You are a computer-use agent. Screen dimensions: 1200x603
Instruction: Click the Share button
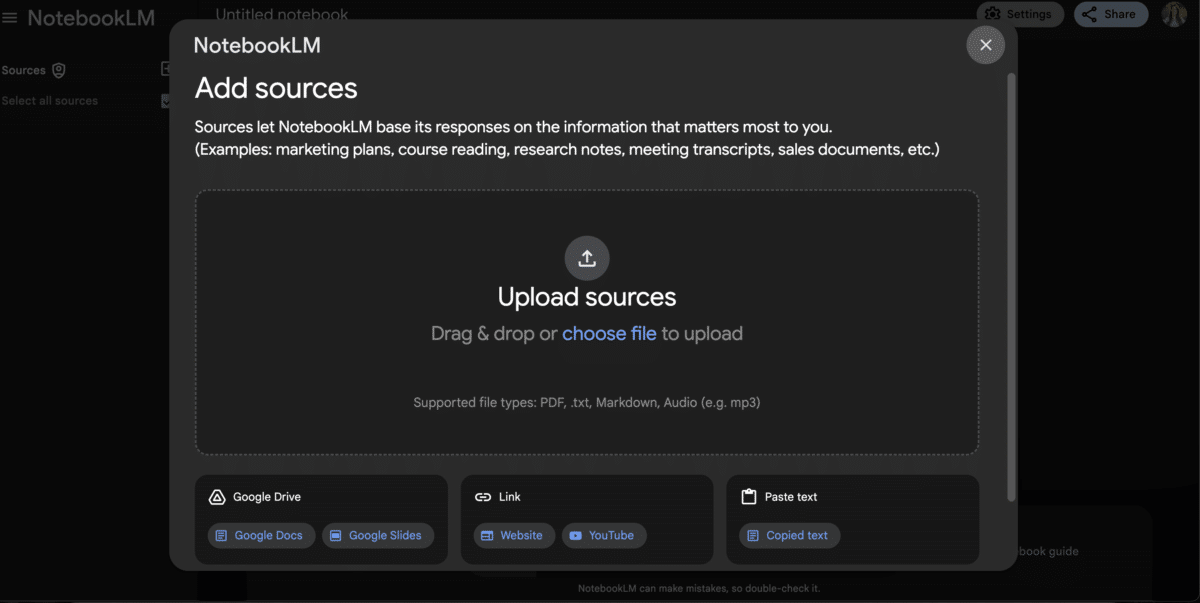(1111, 14)
